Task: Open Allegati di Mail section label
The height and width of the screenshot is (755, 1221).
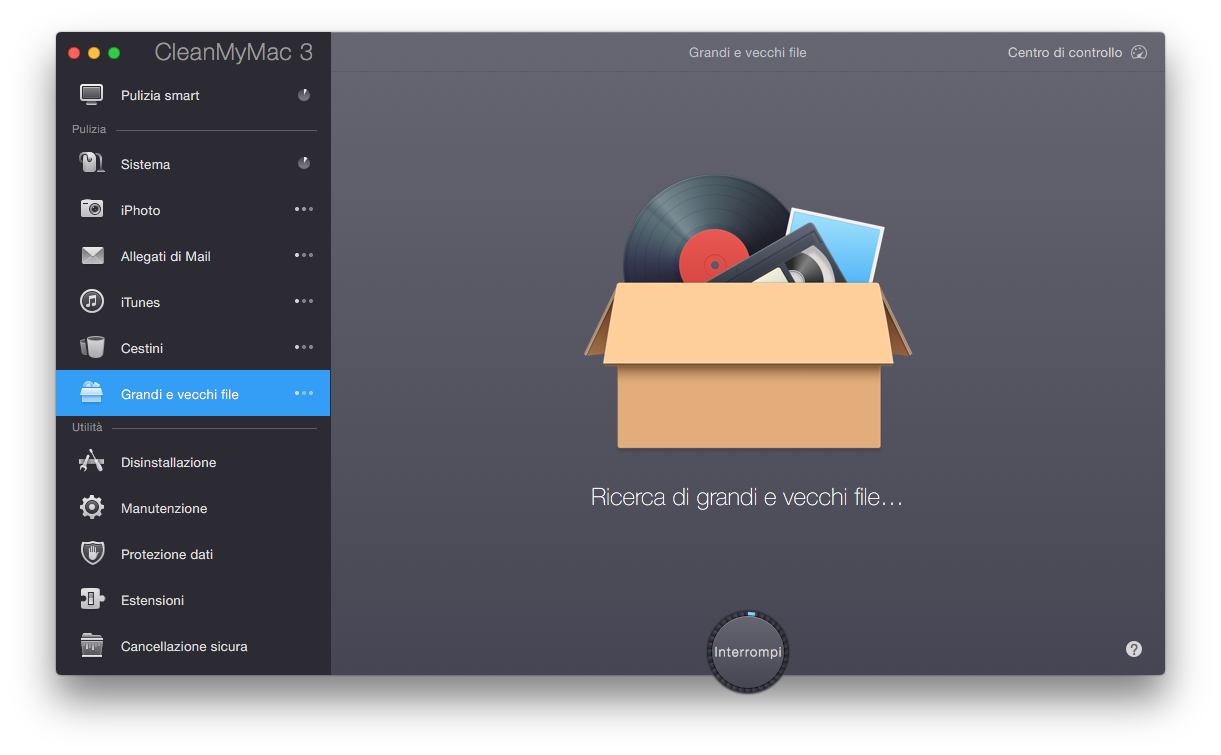Action: (166, 256)
